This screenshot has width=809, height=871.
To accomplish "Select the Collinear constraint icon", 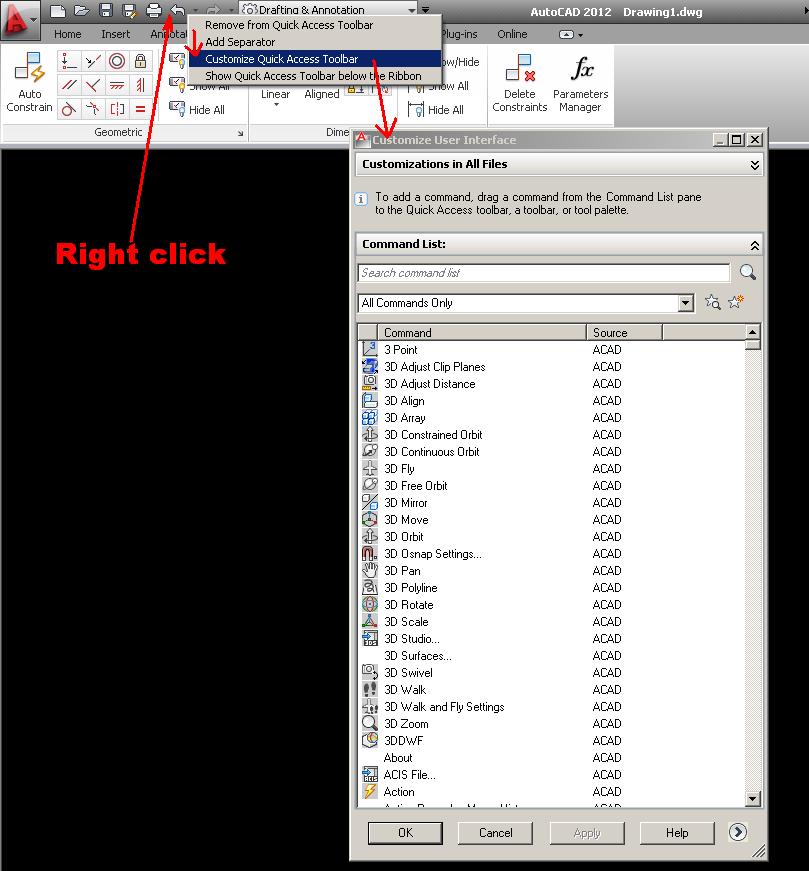I will point(93,61).
